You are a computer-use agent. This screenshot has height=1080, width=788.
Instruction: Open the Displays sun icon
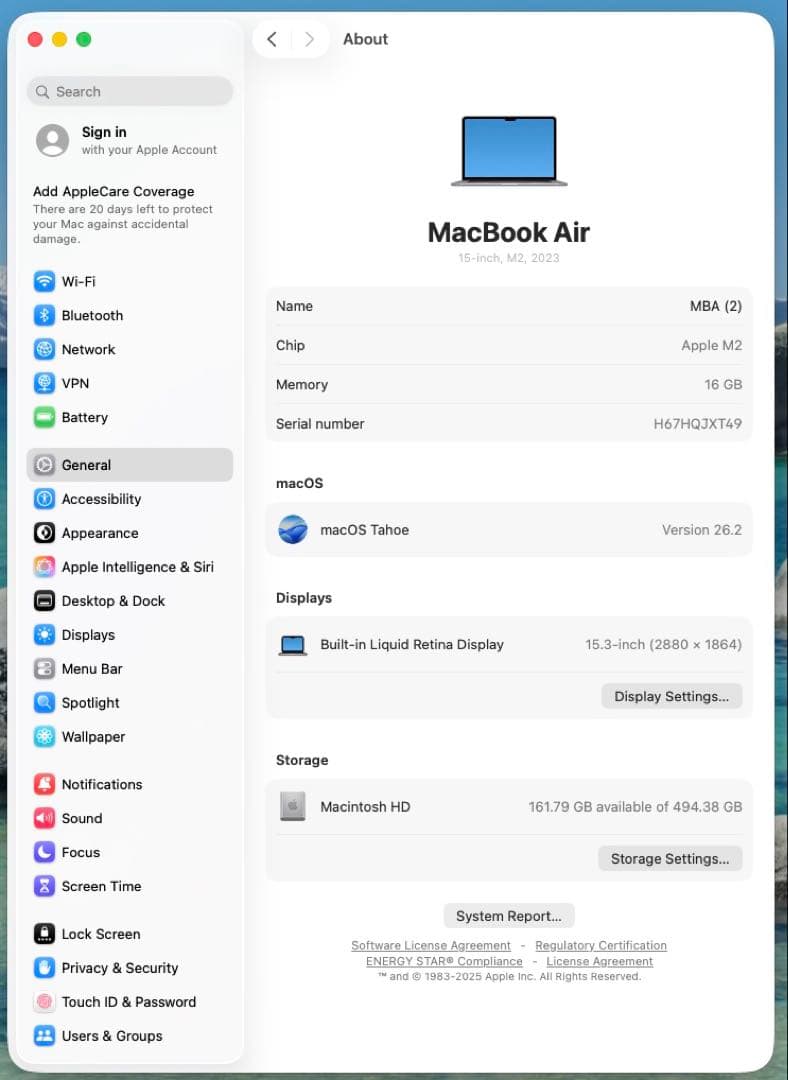(x=44, y=634)
